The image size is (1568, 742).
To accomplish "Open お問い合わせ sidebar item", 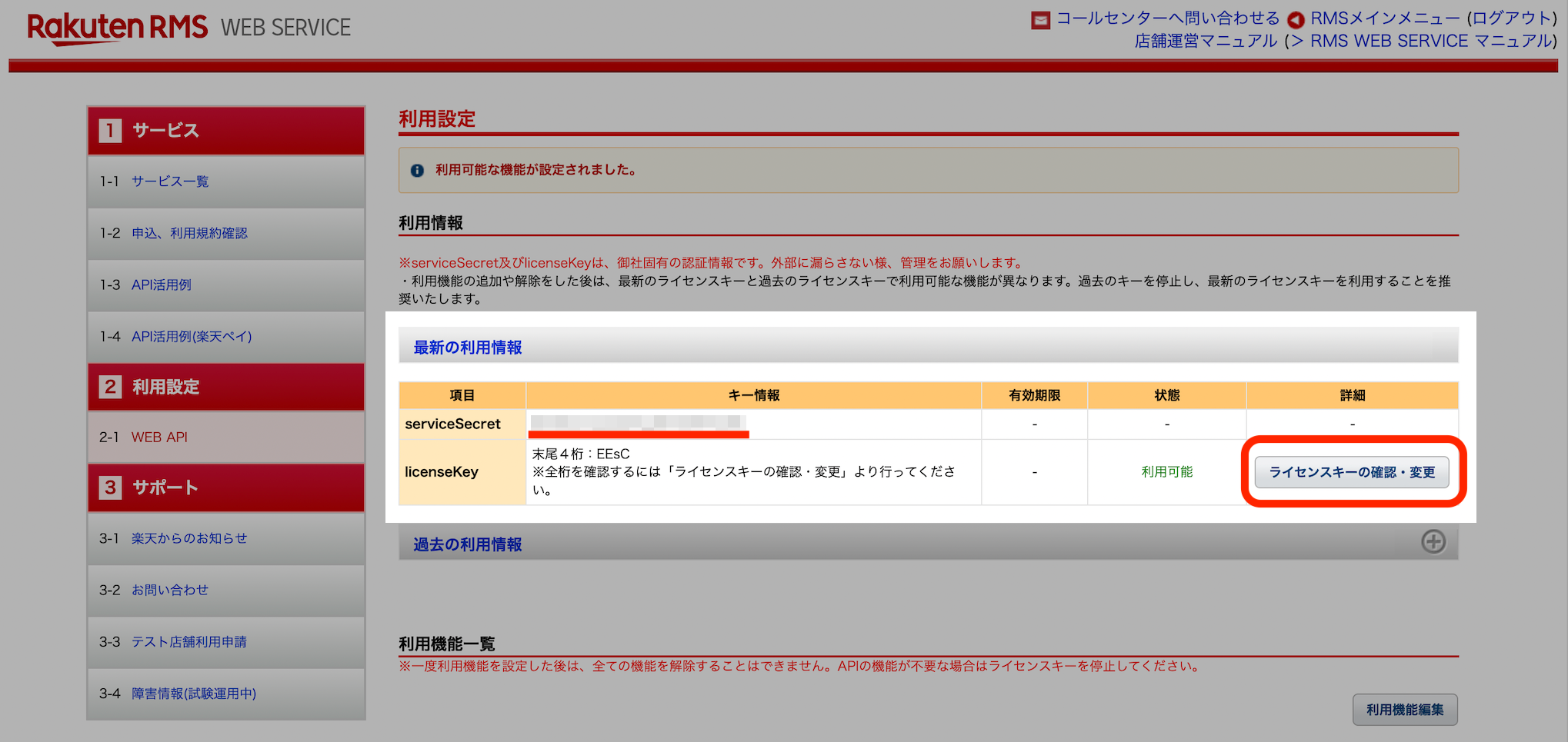I will point(170,590).
